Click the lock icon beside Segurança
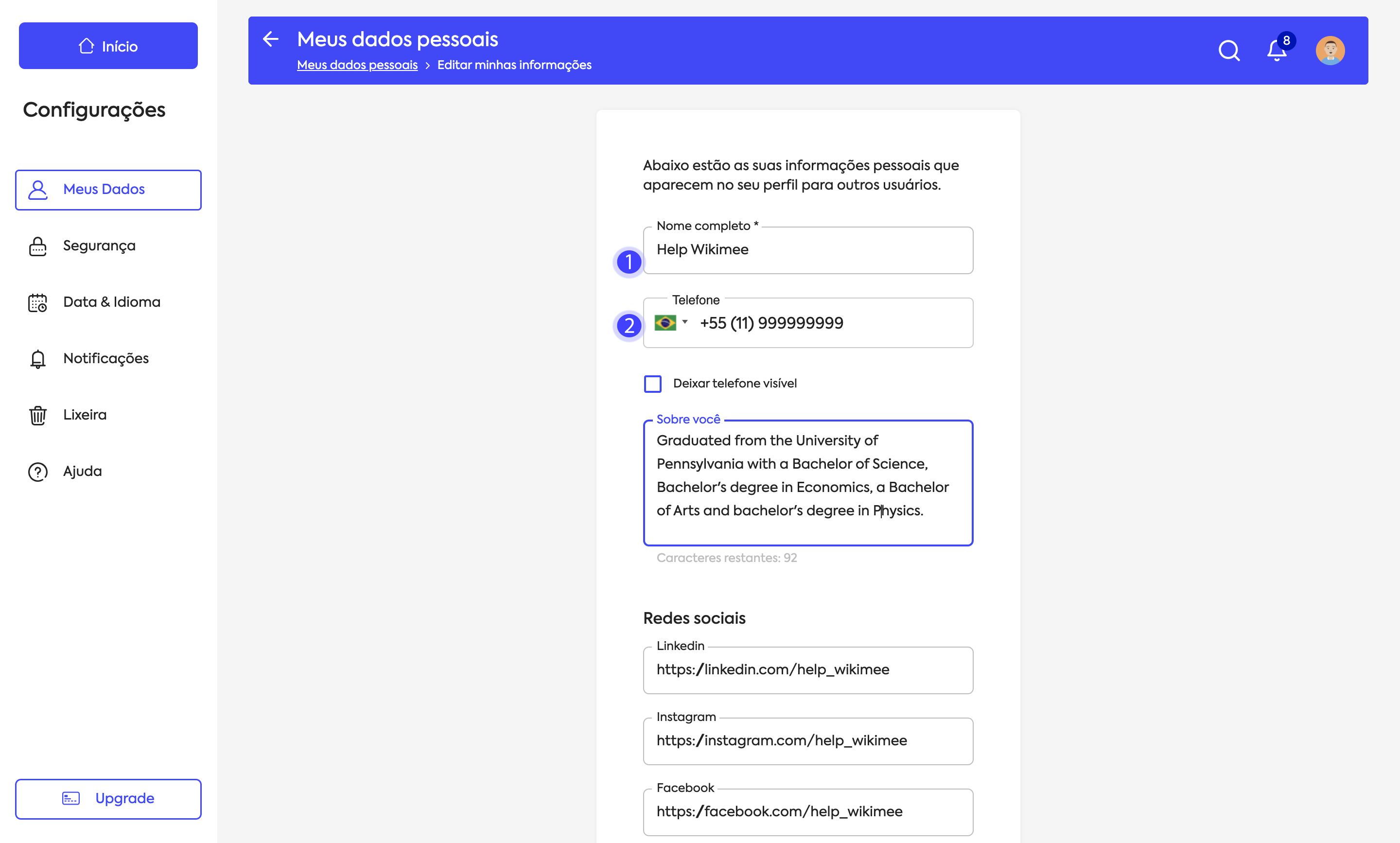Image resolution: width=1400 pixels, height=843 pixels. (37, 246)
